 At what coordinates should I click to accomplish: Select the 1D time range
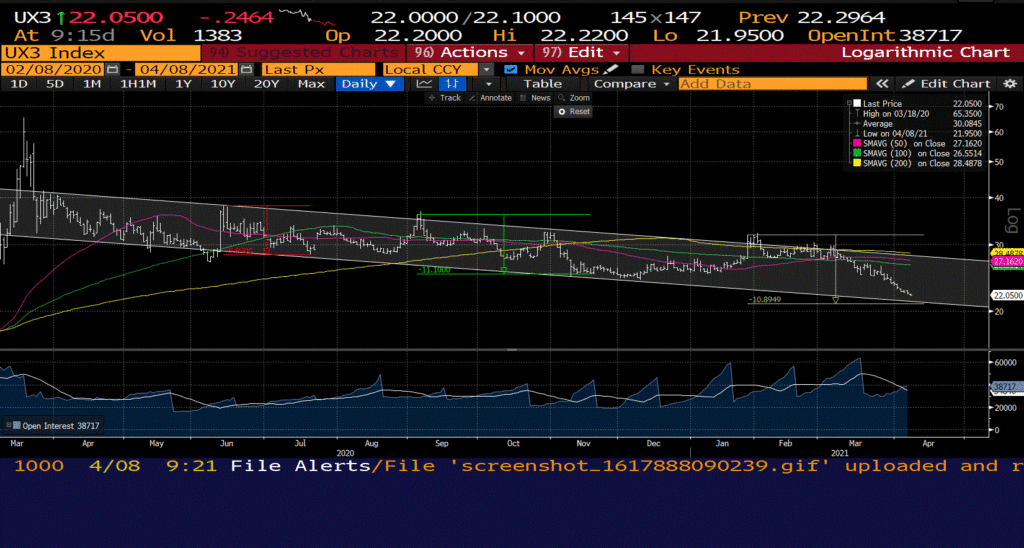[19, 84]
